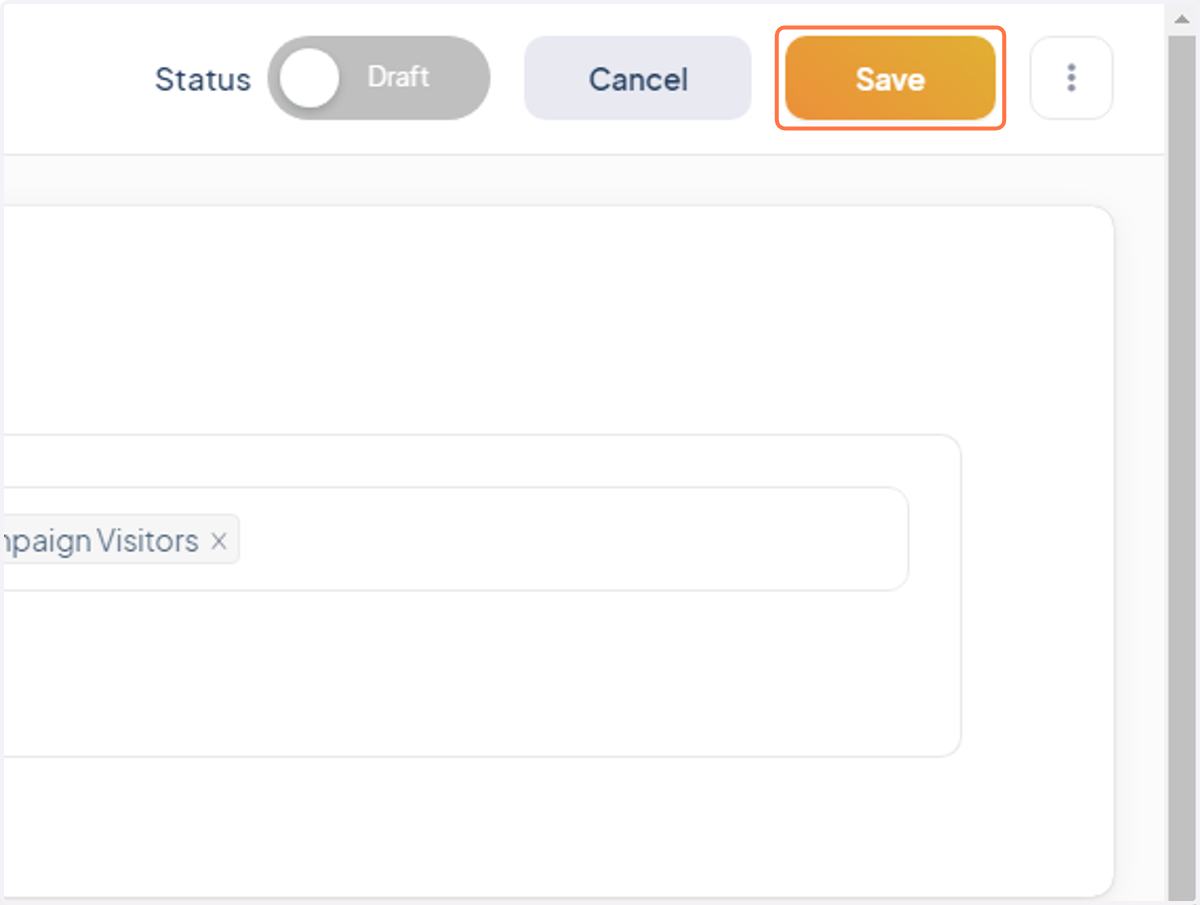
Task: Click the scrollbar up arrow
Action: [1182, 17]
